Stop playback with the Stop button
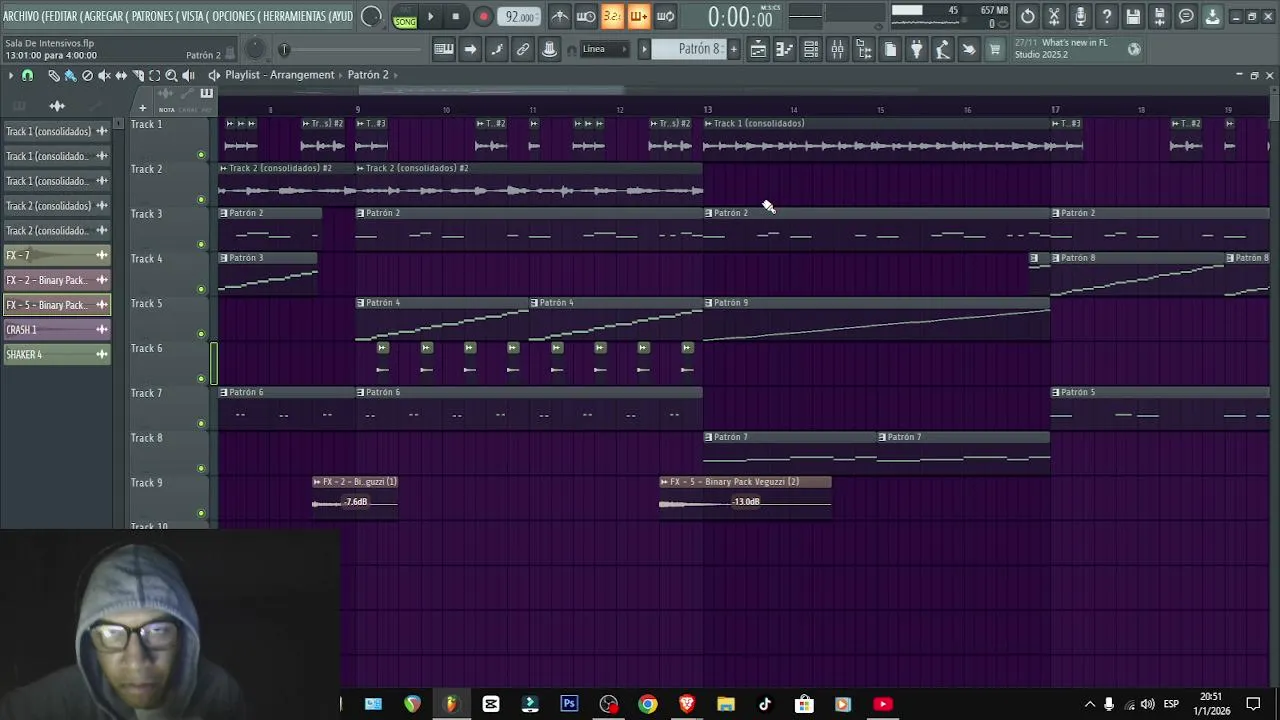 pyautogui.click(x=456, y=17)
